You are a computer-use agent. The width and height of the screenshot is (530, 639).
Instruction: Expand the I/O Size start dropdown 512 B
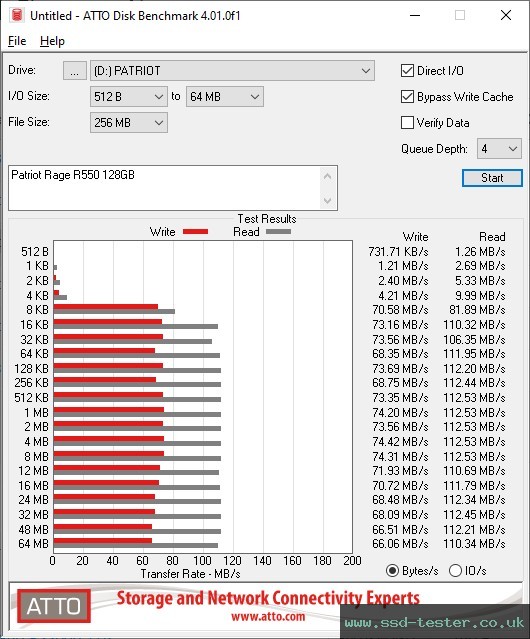tap(129, 97)
